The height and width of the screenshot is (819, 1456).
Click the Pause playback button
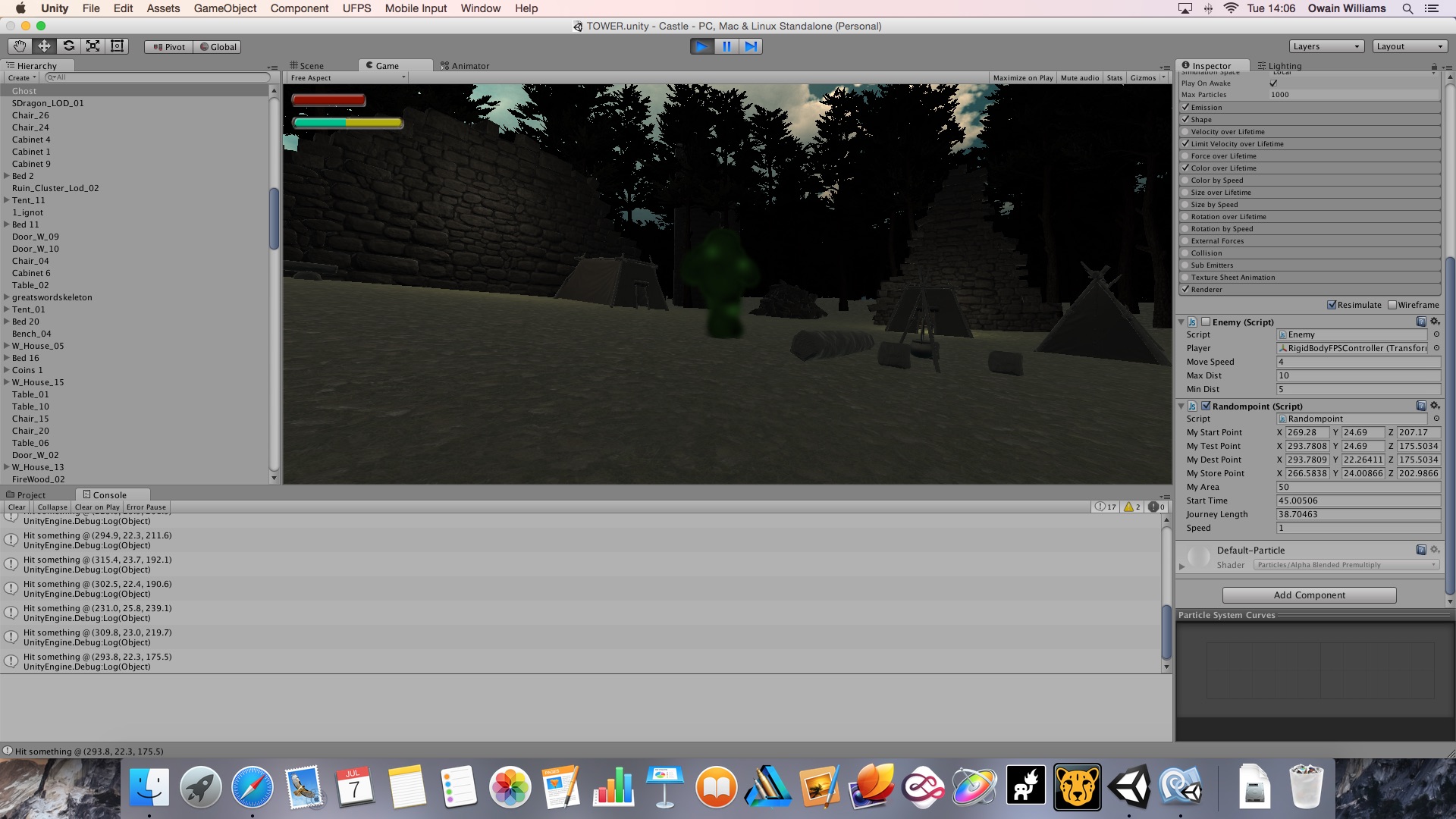(726, 46)
